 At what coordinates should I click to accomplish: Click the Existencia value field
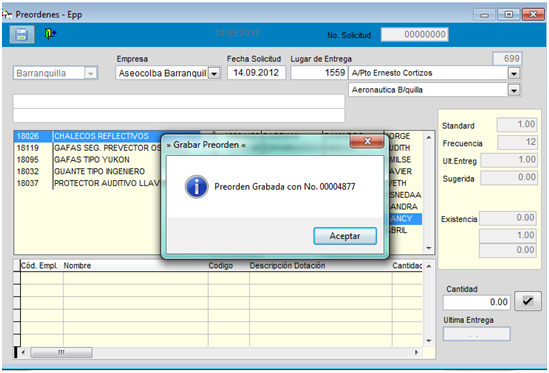[508, 218]
